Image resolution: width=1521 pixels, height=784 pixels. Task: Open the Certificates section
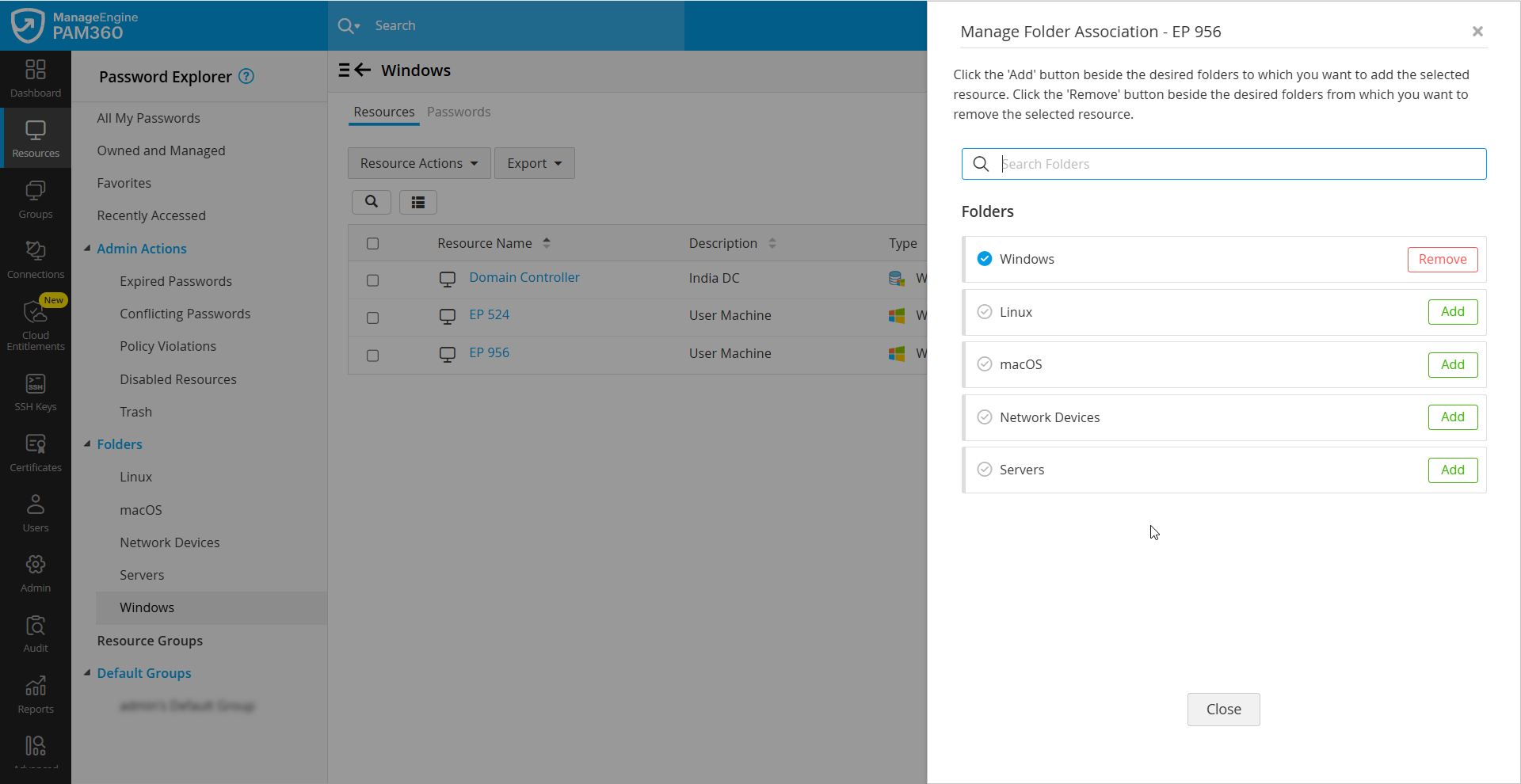[35, 451]
